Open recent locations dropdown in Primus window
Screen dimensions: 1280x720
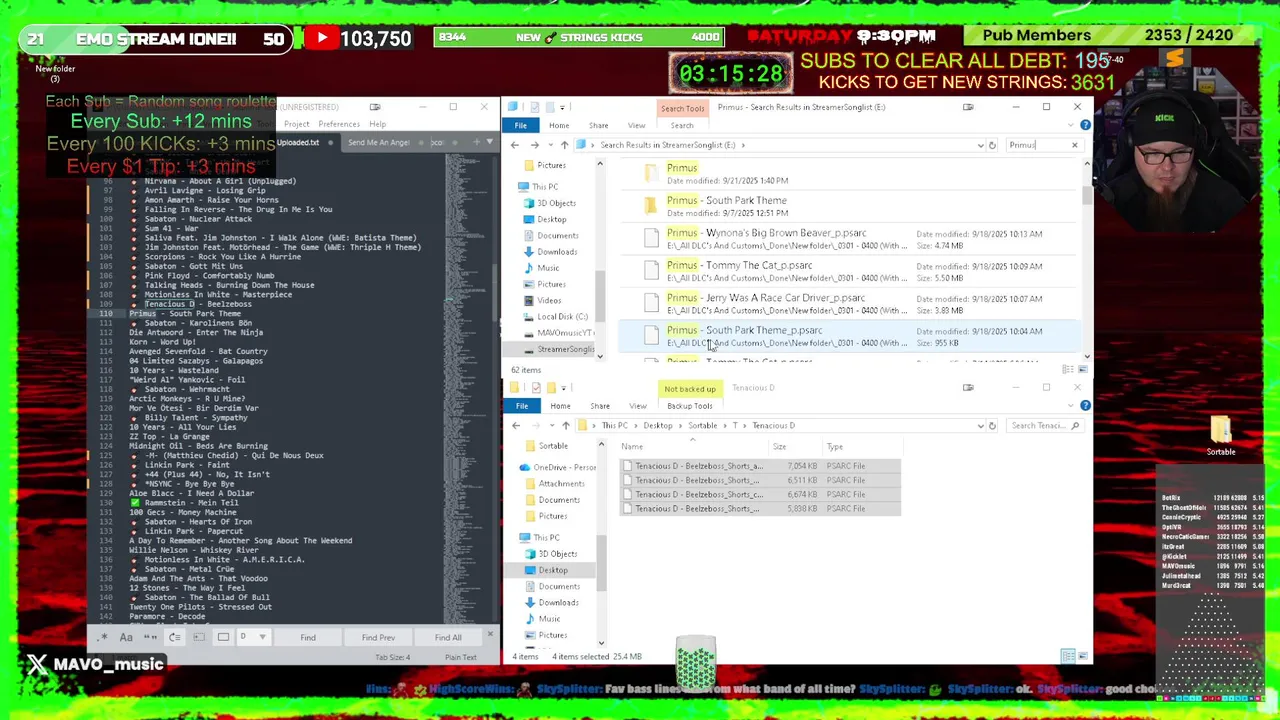click(549, 145)
